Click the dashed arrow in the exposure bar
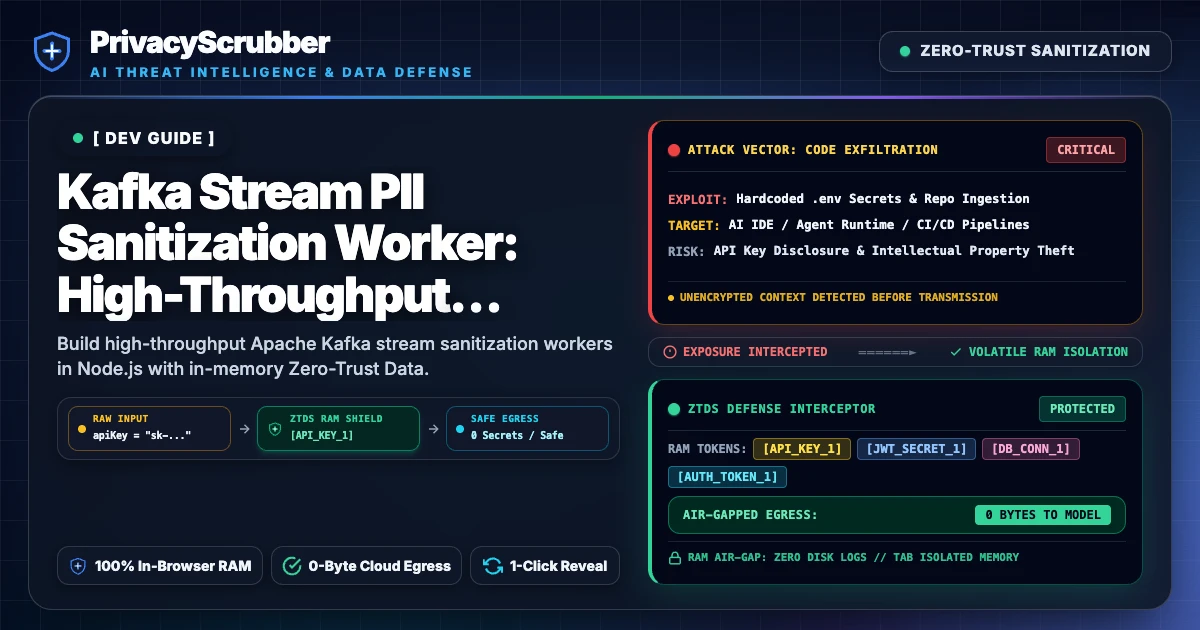The image size is (1200, 630). [887, 352]
